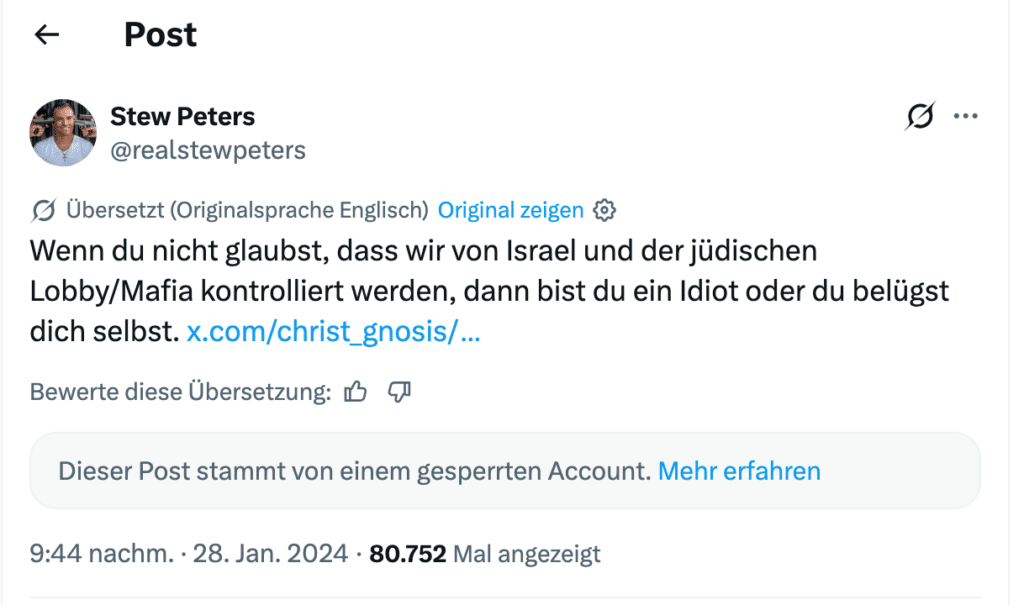Click the Stew Peters display name

tap(182, 116)
